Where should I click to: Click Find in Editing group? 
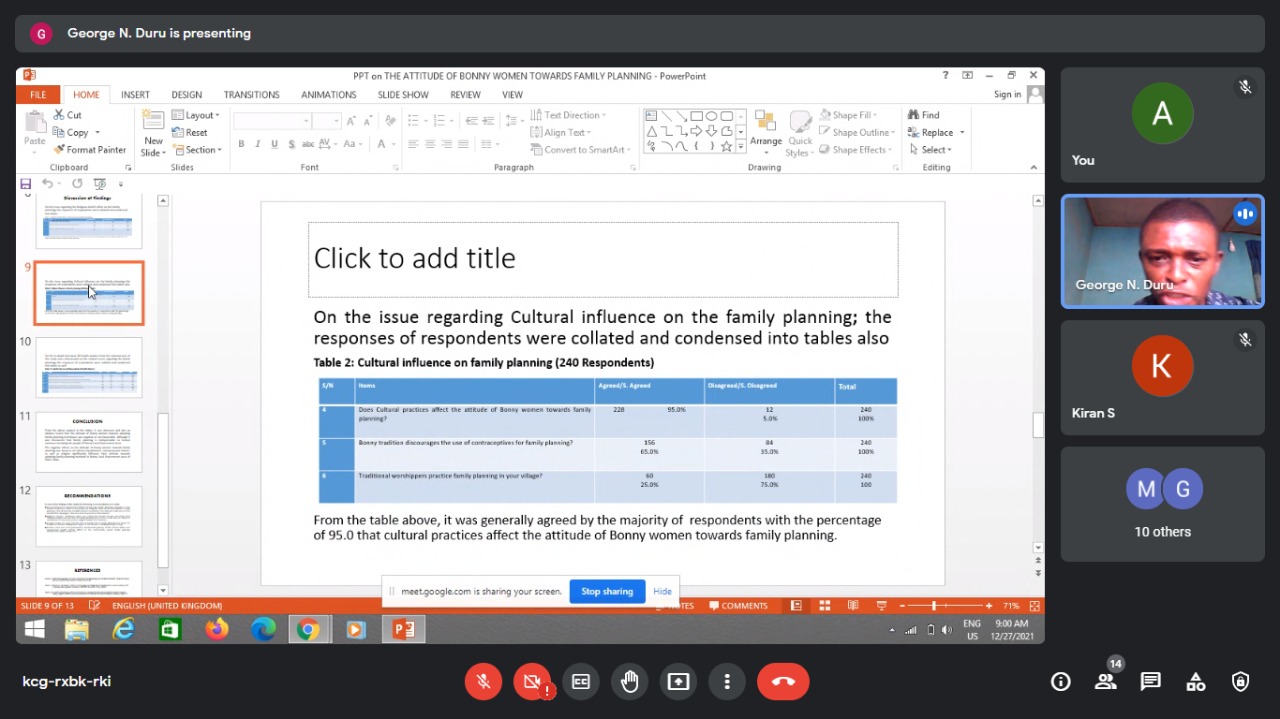coord(924,115)
